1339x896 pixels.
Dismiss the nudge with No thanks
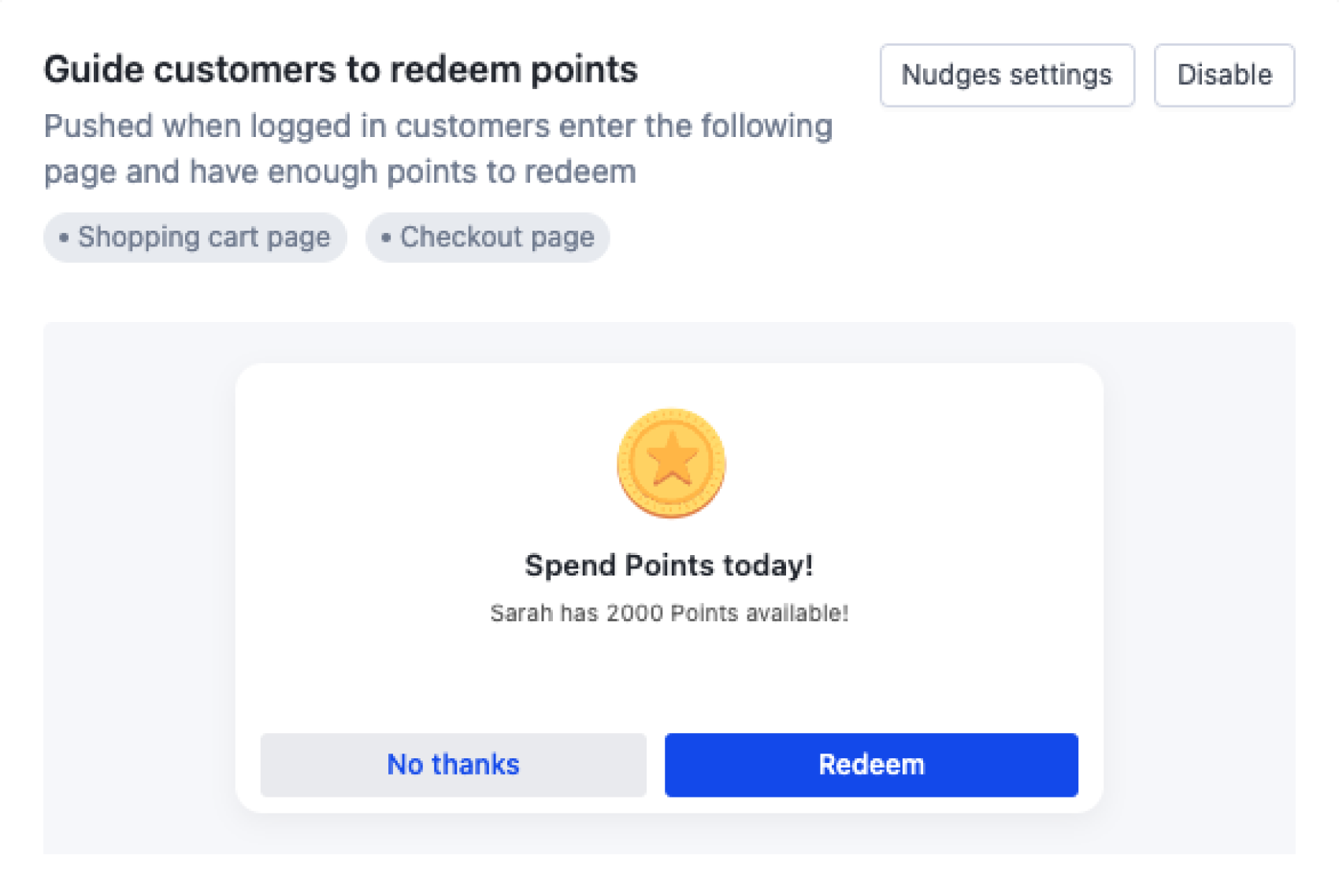pyautogui.click(x=453, y=765)
